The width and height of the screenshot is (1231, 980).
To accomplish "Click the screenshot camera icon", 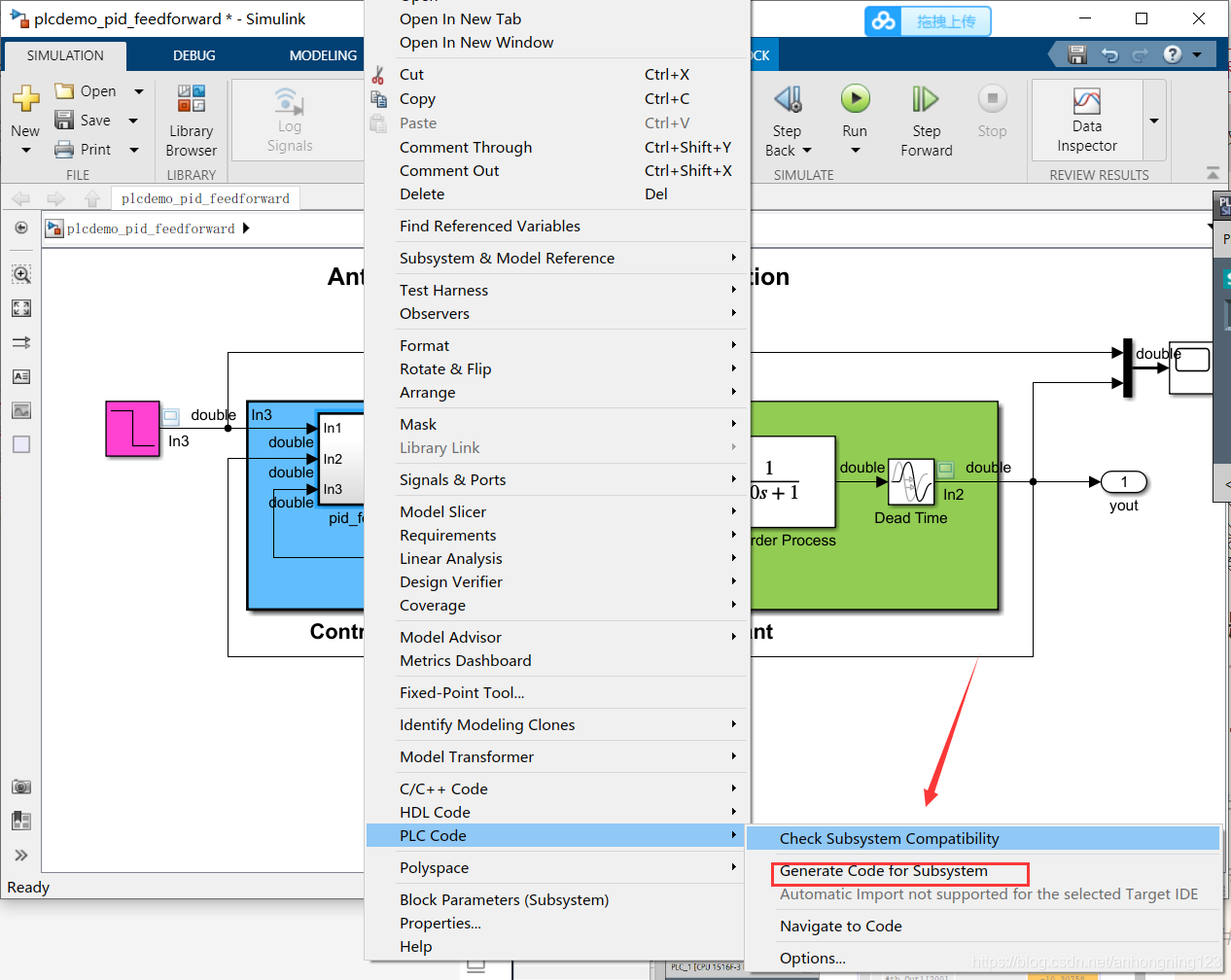I will coord(21,787).
